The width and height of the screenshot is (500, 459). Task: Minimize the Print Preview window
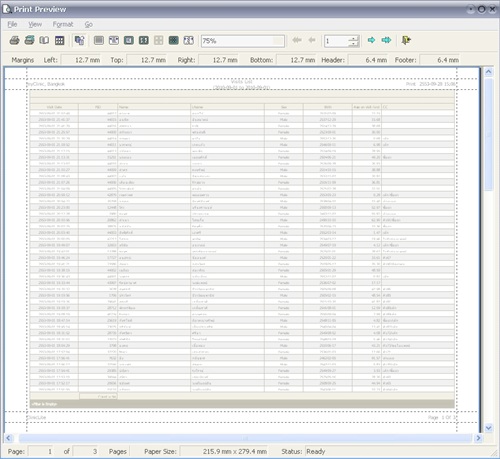pos(470,9)
